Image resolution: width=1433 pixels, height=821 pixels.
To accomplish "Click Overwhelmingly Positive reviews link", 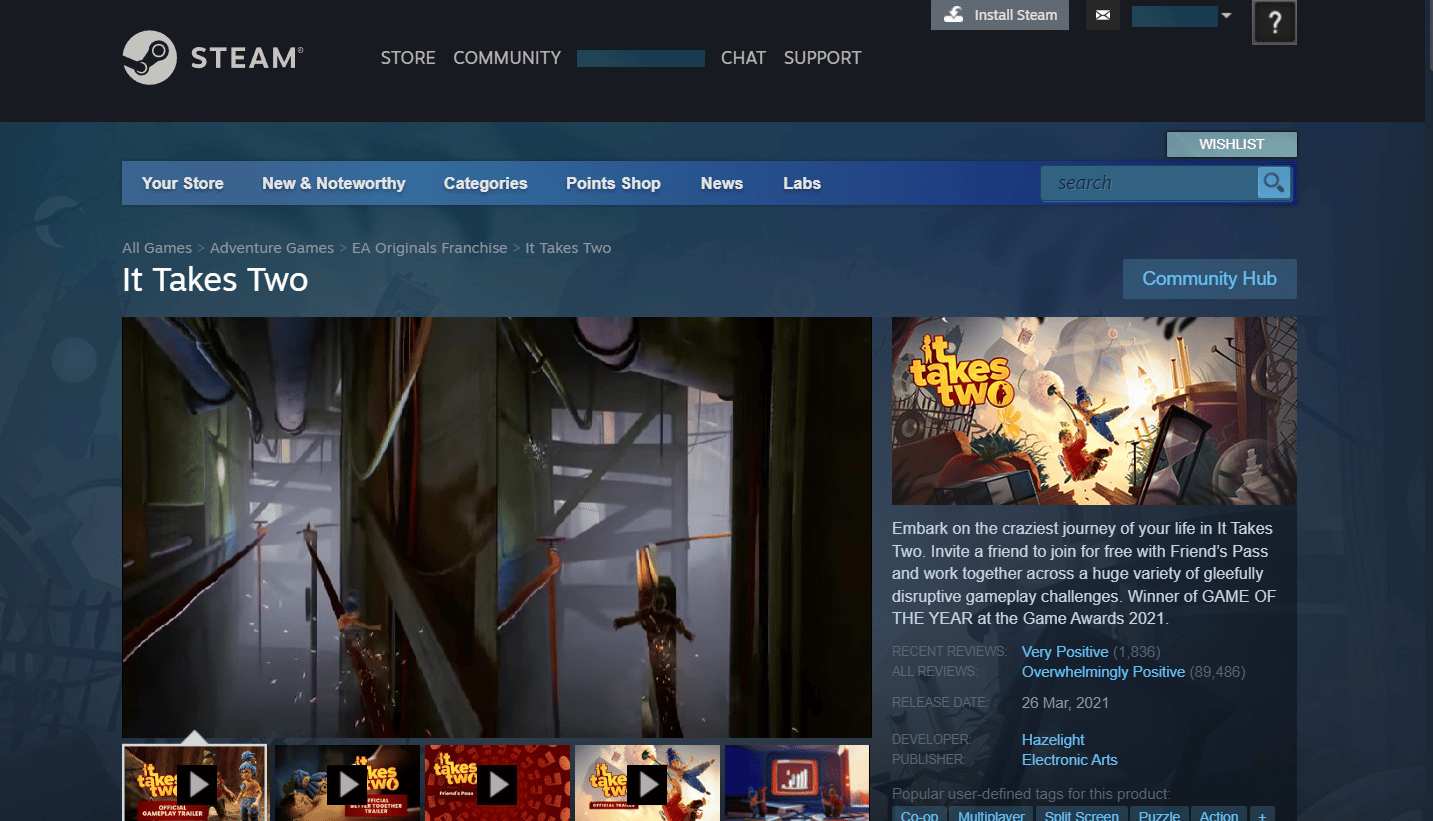I will pyautogui.click(x=1102, y=671).
